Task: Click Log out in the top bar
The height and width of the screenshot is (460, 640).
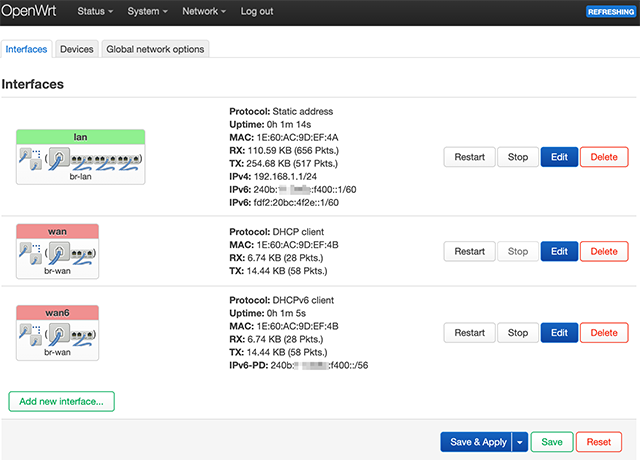Action: click(257, 12)
